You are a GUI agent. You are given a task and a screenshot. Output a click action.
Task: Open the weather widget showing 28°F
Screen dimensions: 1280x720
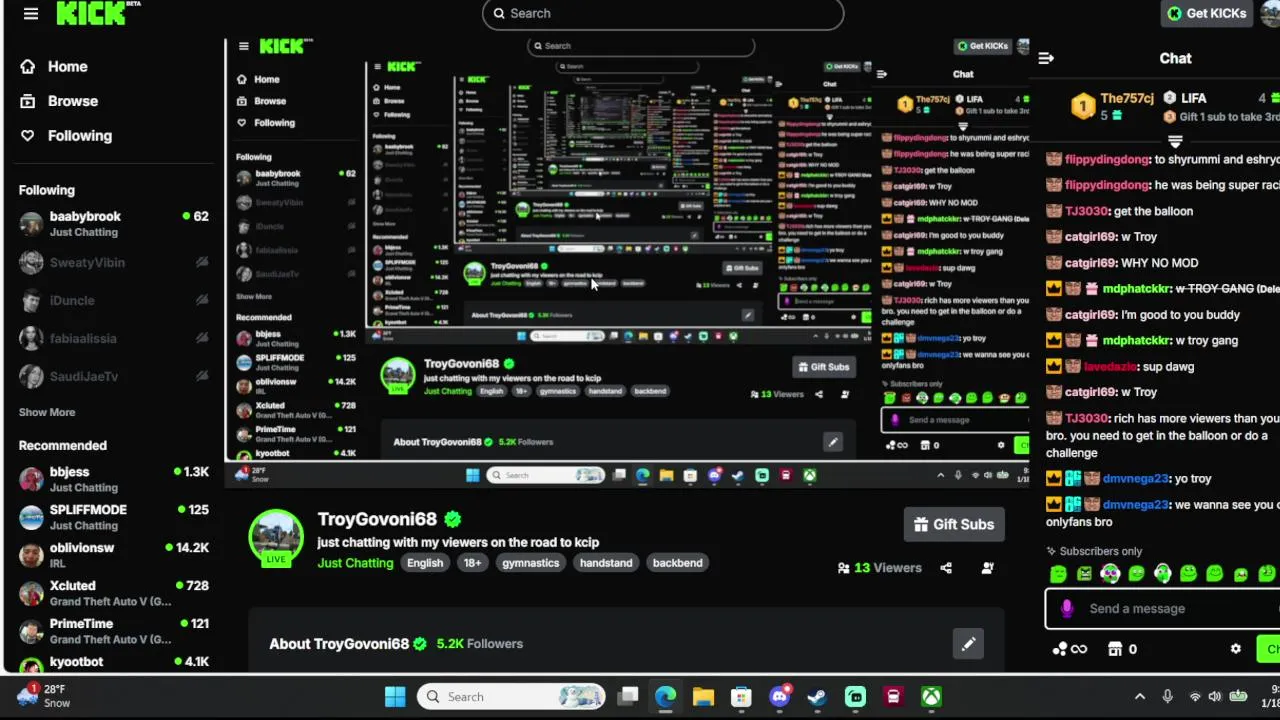tap(44, 696)
